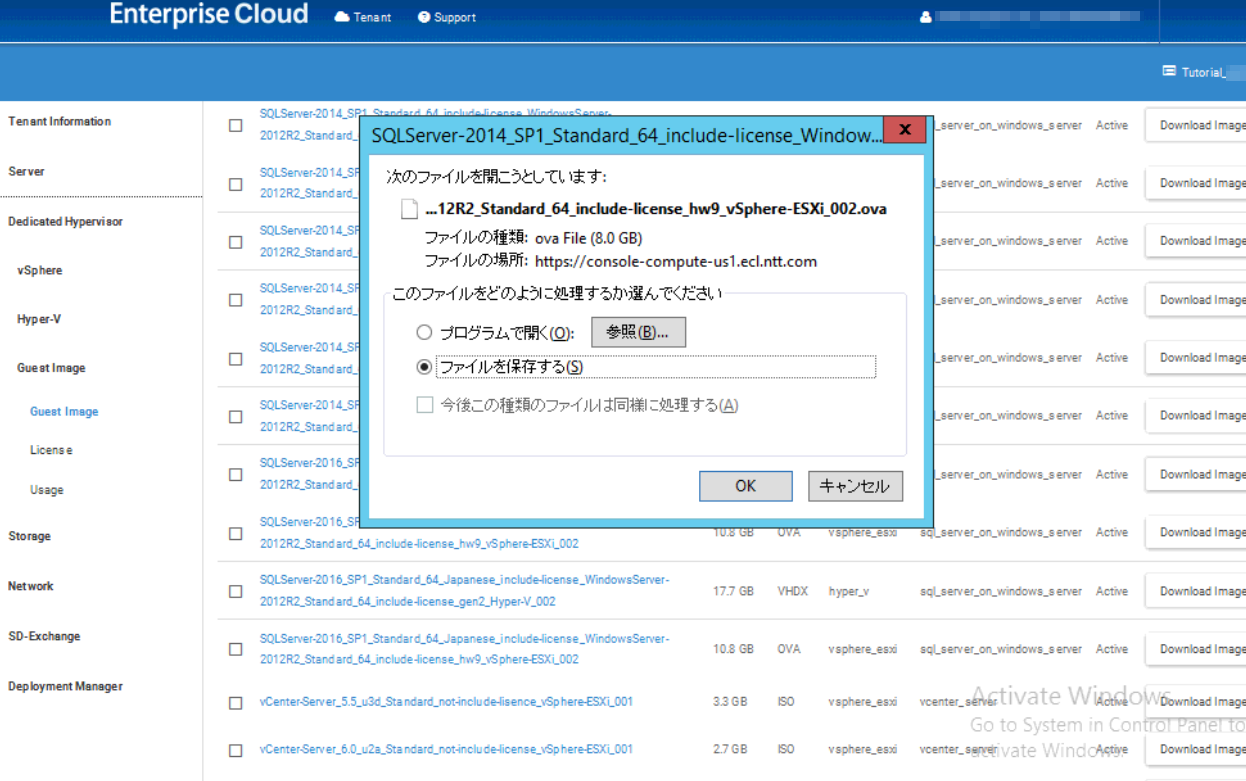This screenshot has width=1246, height=781.
Task: Click the VHDX format cell
Action: [792, 592]
